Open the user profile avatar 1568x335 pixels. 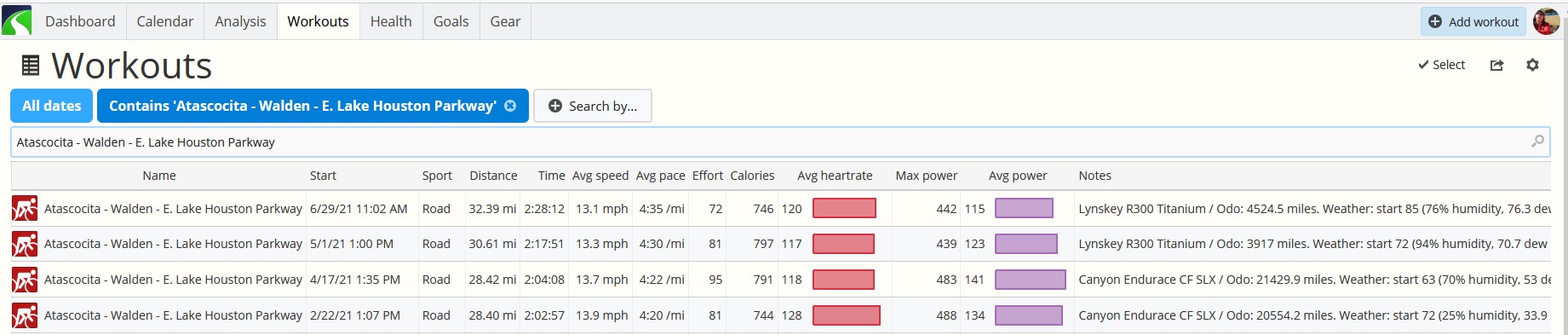click(1546, 21)
